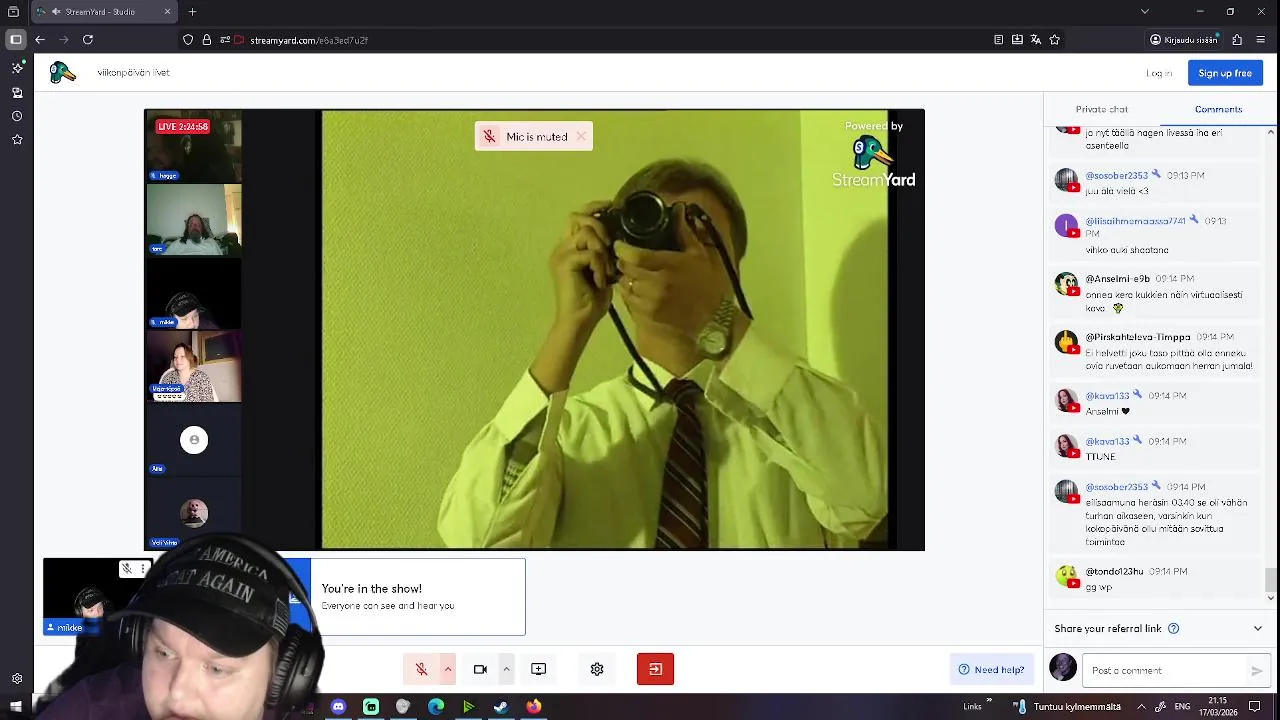Open the list all tabs chevron

(x=1144, y=12)
